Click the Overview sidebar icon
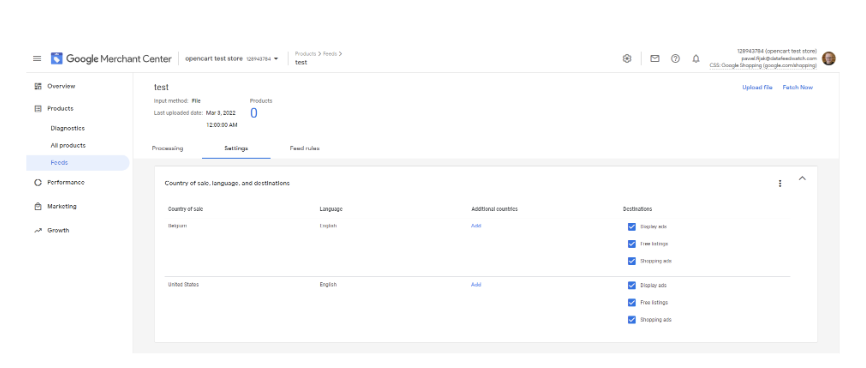 tap(38, 86)
